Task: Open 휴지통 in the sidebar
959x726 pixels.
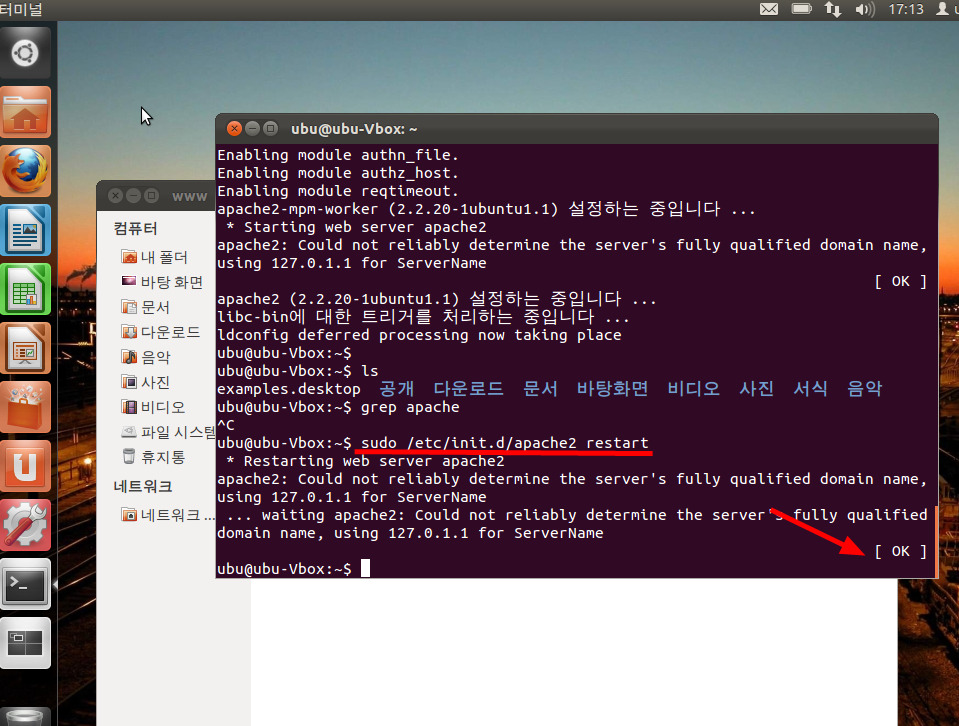Action: click(x=162, y=457)
